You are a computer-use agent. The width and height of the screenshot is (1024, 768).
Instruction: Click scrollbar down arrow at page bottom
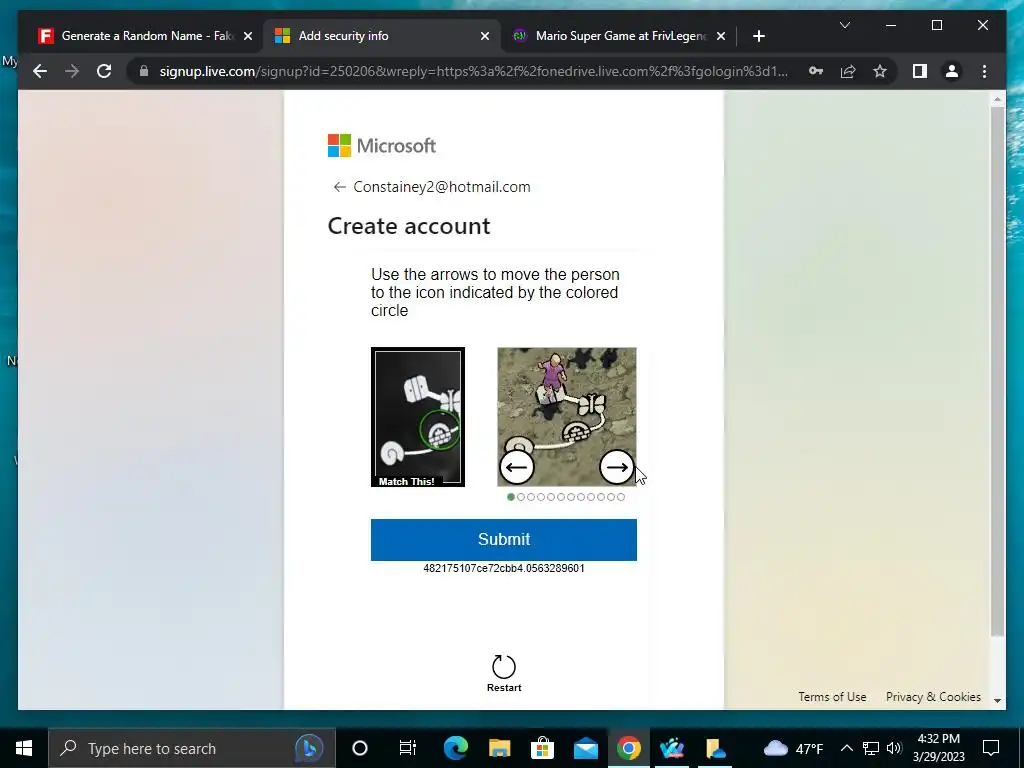click(997, 700)
